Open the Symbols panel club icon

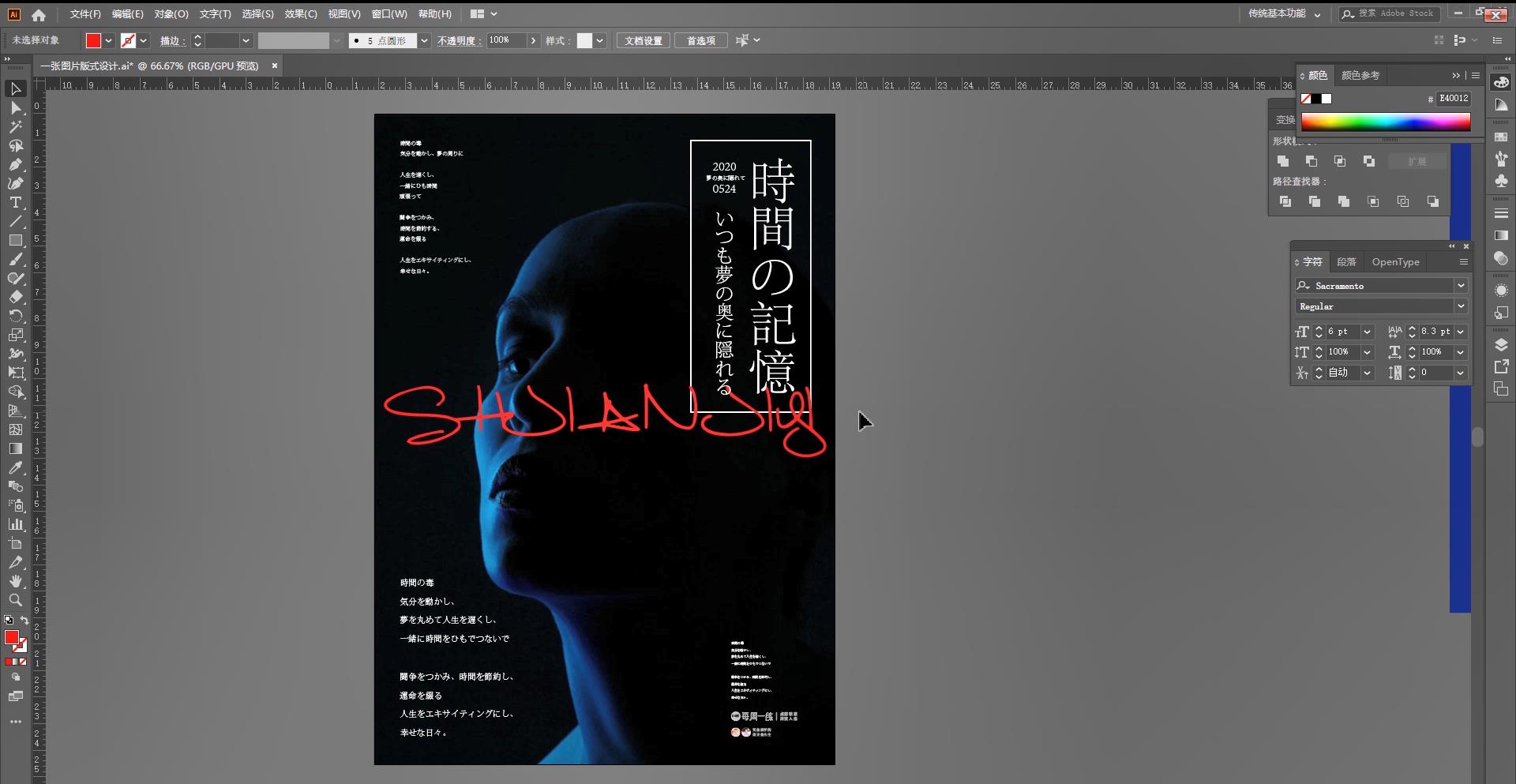click(x=1501, y=181)
